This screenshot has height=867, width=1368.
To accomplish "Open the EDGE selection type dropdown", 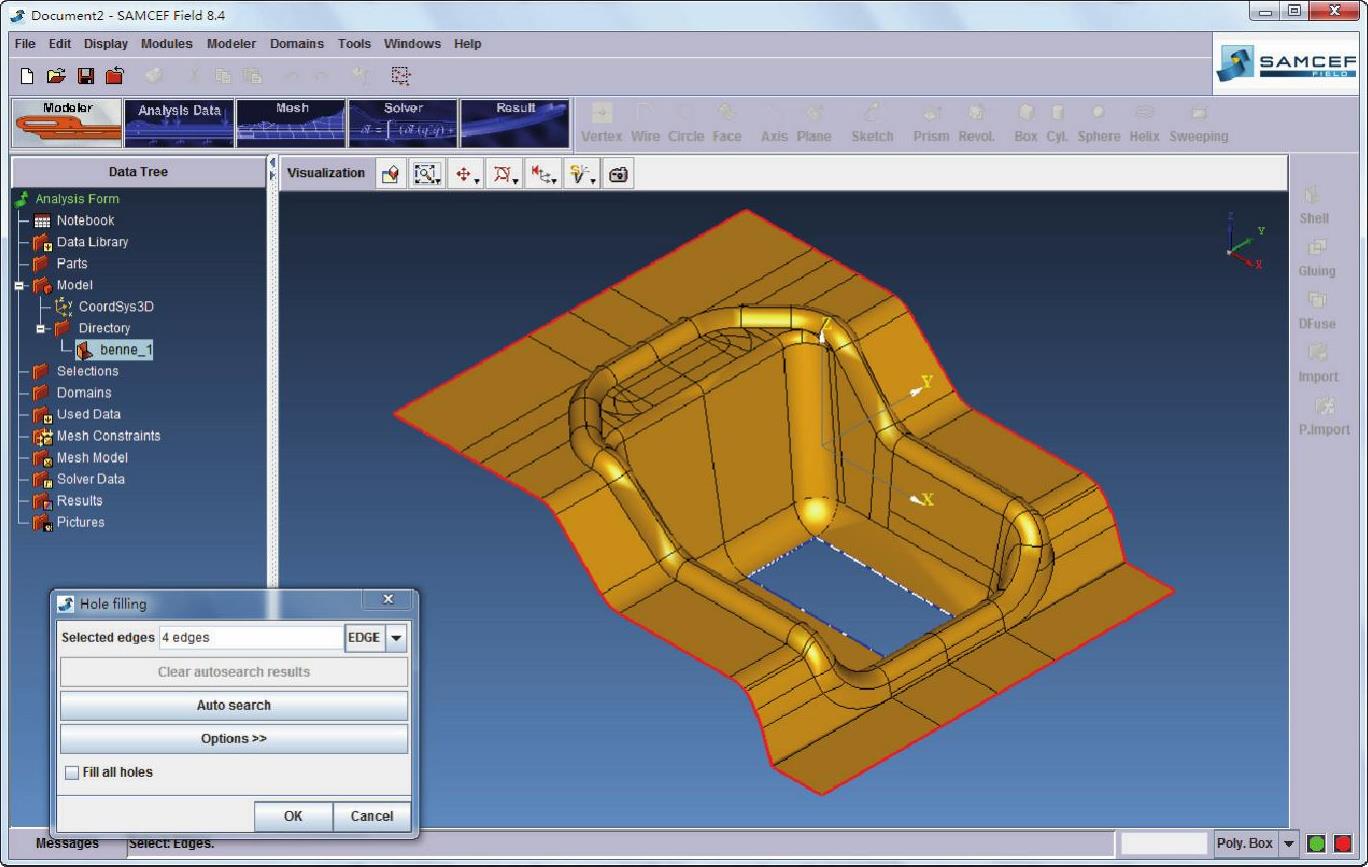I will (x=396, y=638).
